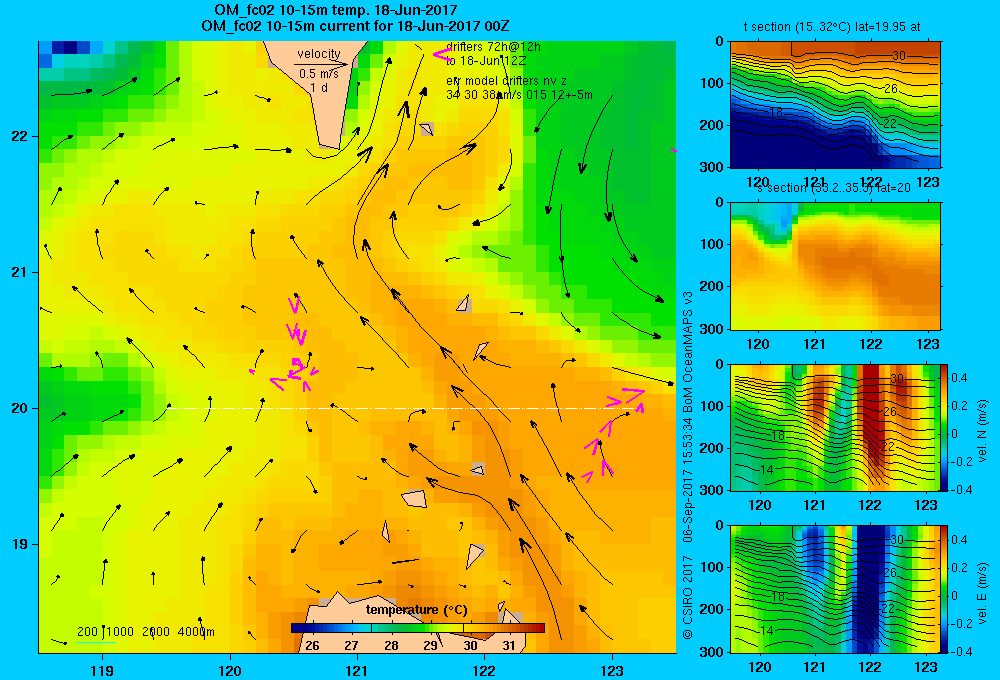Click the 'vel. N (m/s)' colorbar label

(983, 431)
